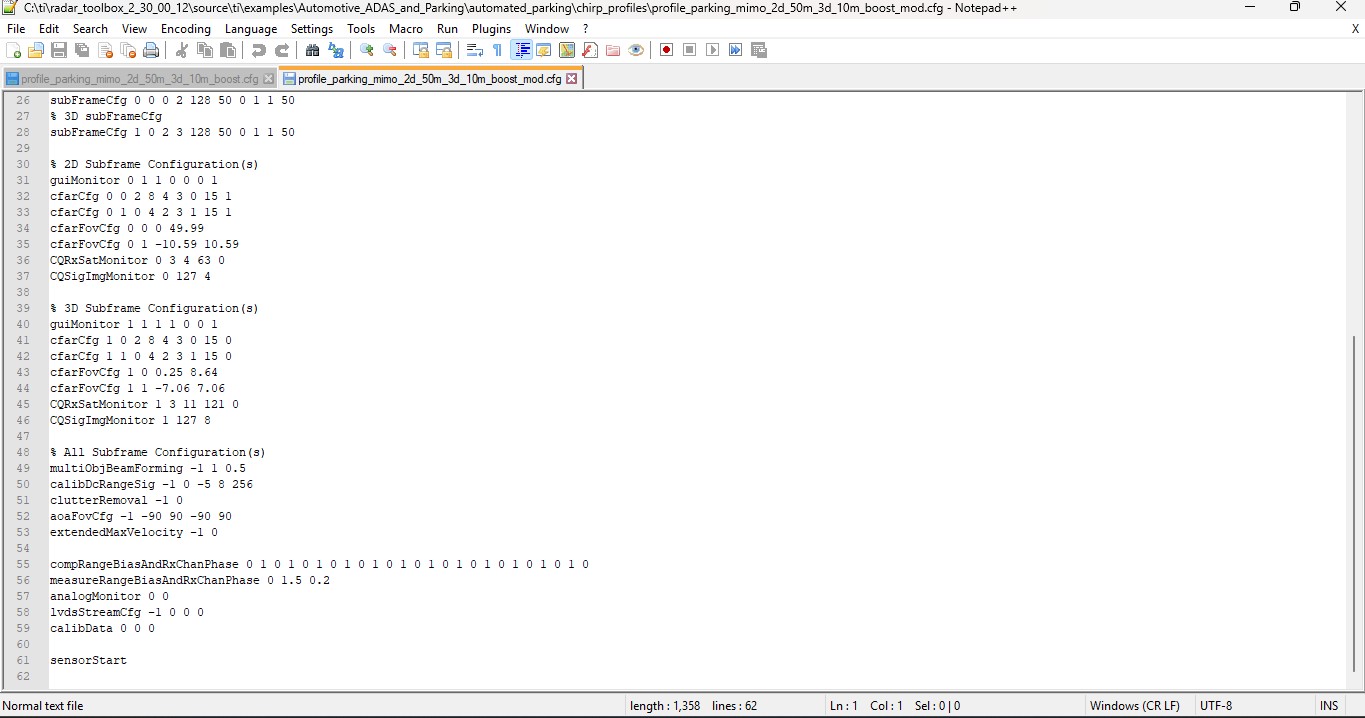1365x718 pixels.
Task: Open the View menu
Action: click(x=134, y=29)
